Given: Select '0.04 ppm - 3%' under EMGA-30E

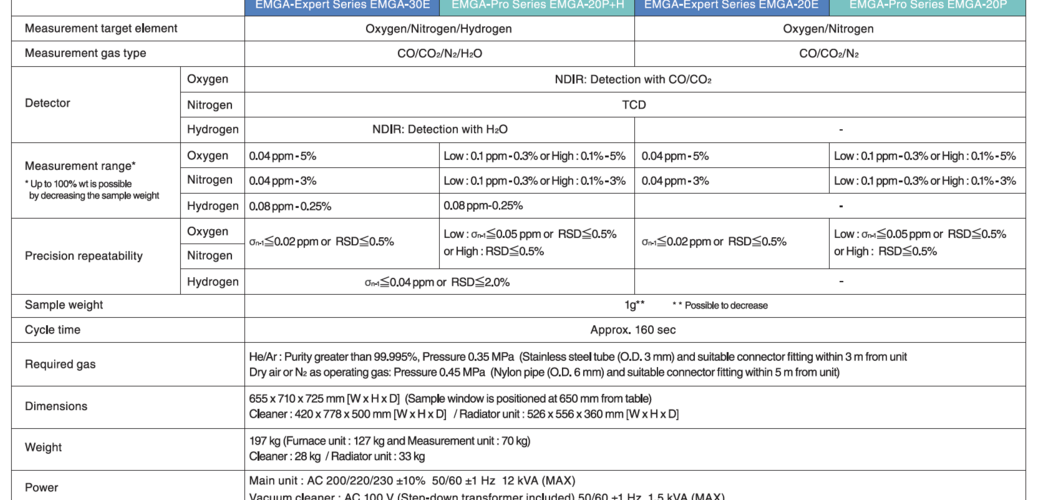Looking at the screenshot, I should coord(283,180).
